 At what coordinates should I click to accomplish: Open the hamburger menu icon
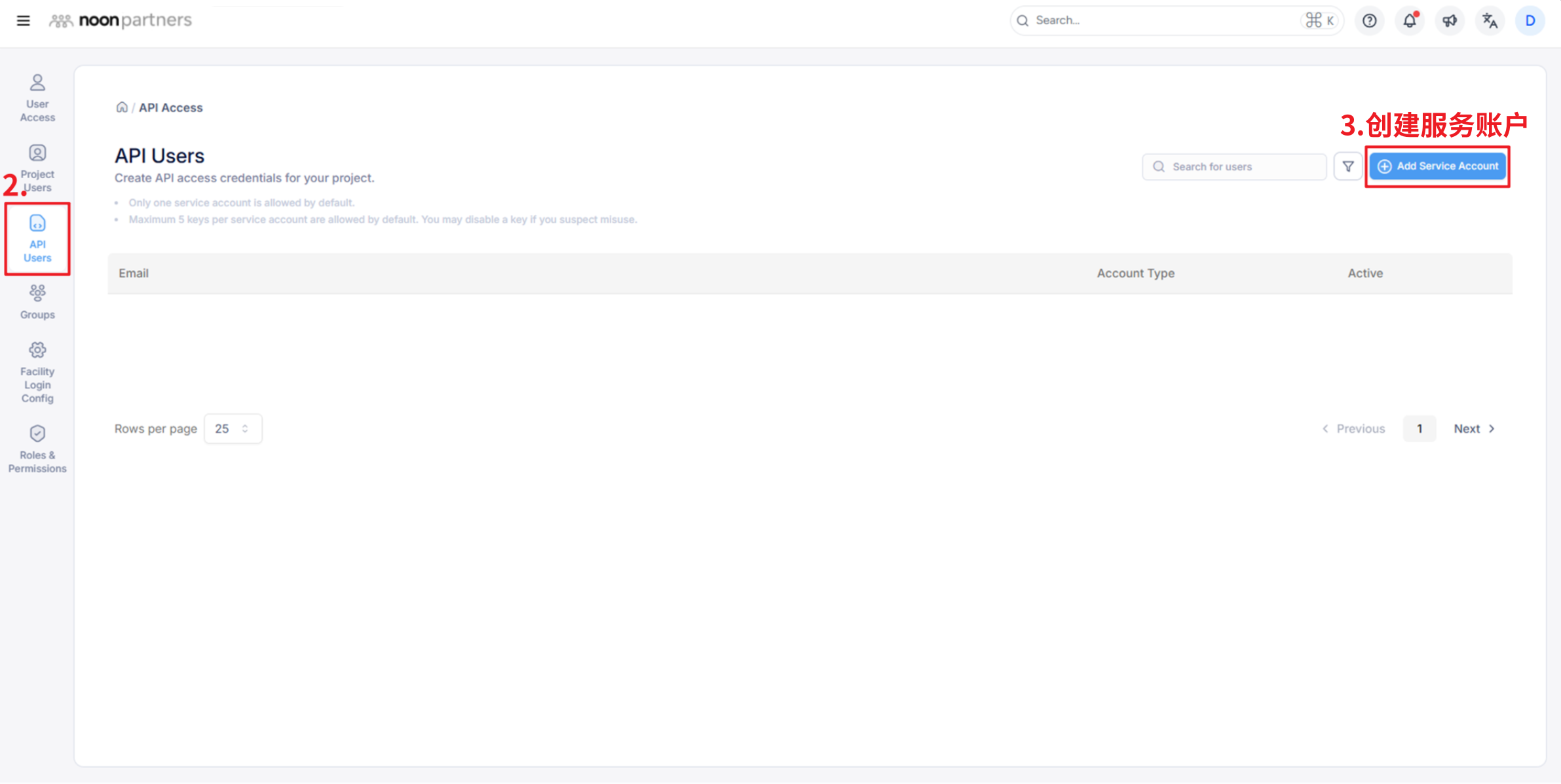23,20
